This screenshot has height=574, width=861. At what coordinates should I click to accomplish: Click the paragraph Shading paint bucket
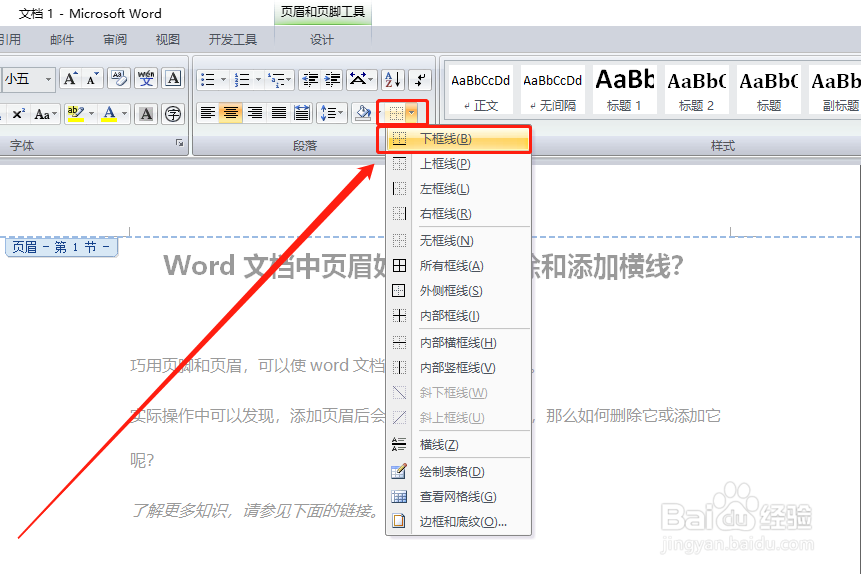[363, 114]
